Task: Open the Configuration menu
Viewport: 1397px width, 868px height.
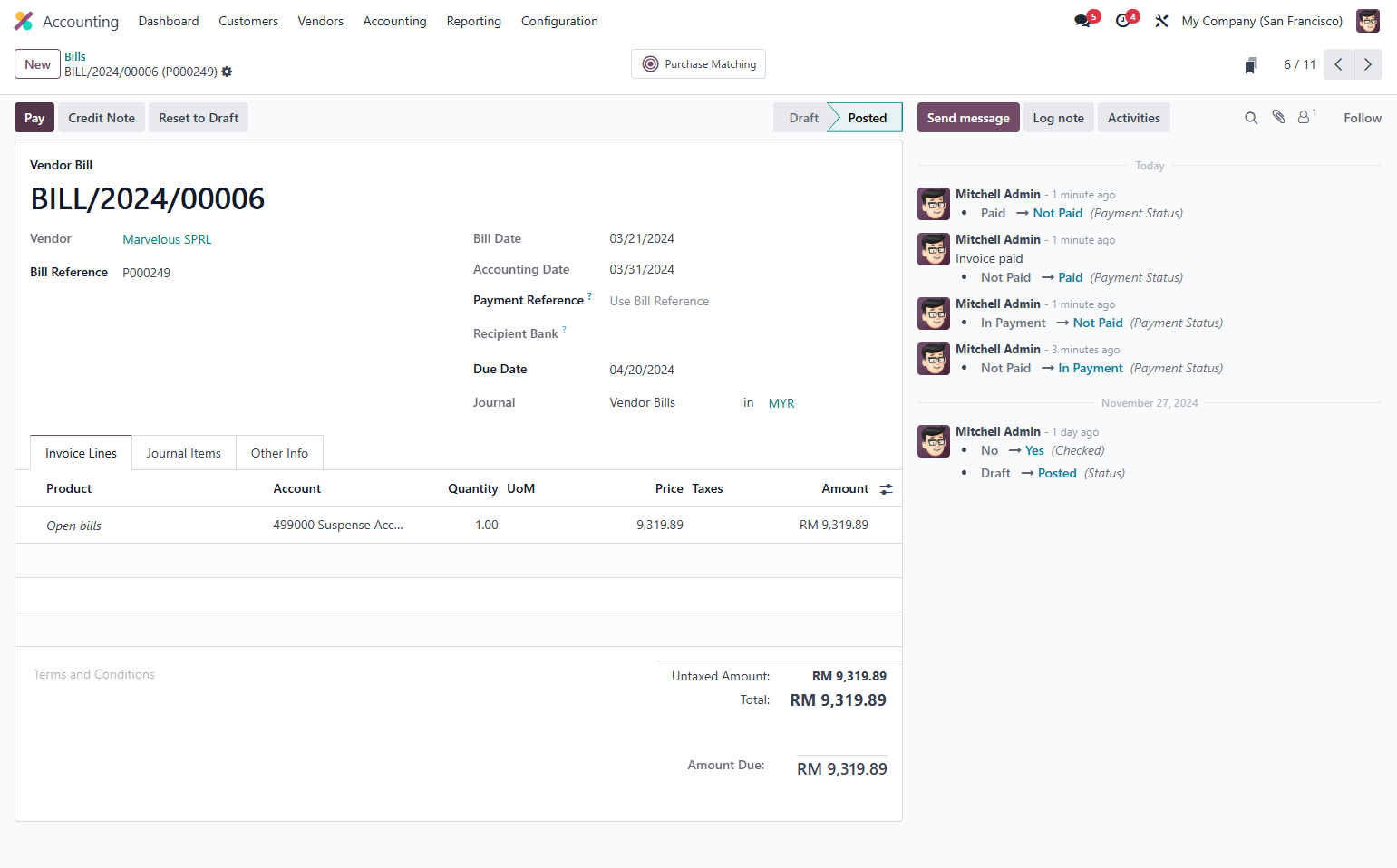Action: point(559,21)
